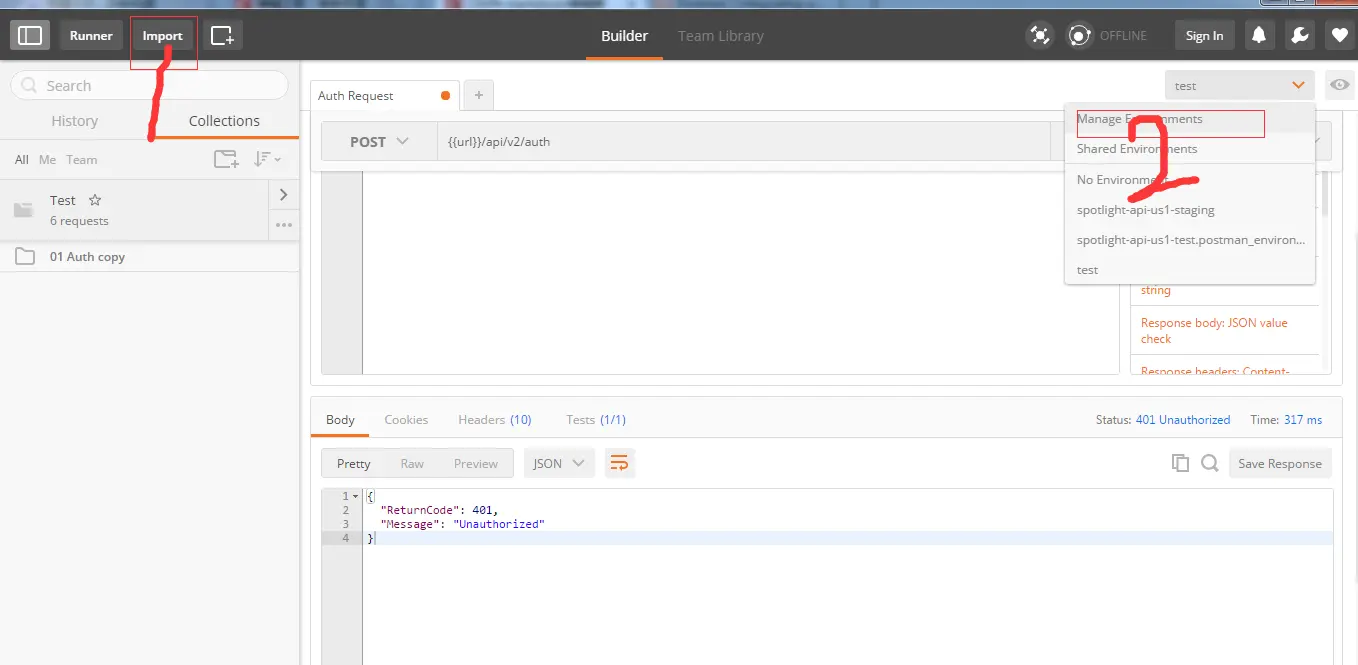The image size is (1358, 665).
Task: Open response search with the magnifier icon
Action: (x=1210, y=463)
